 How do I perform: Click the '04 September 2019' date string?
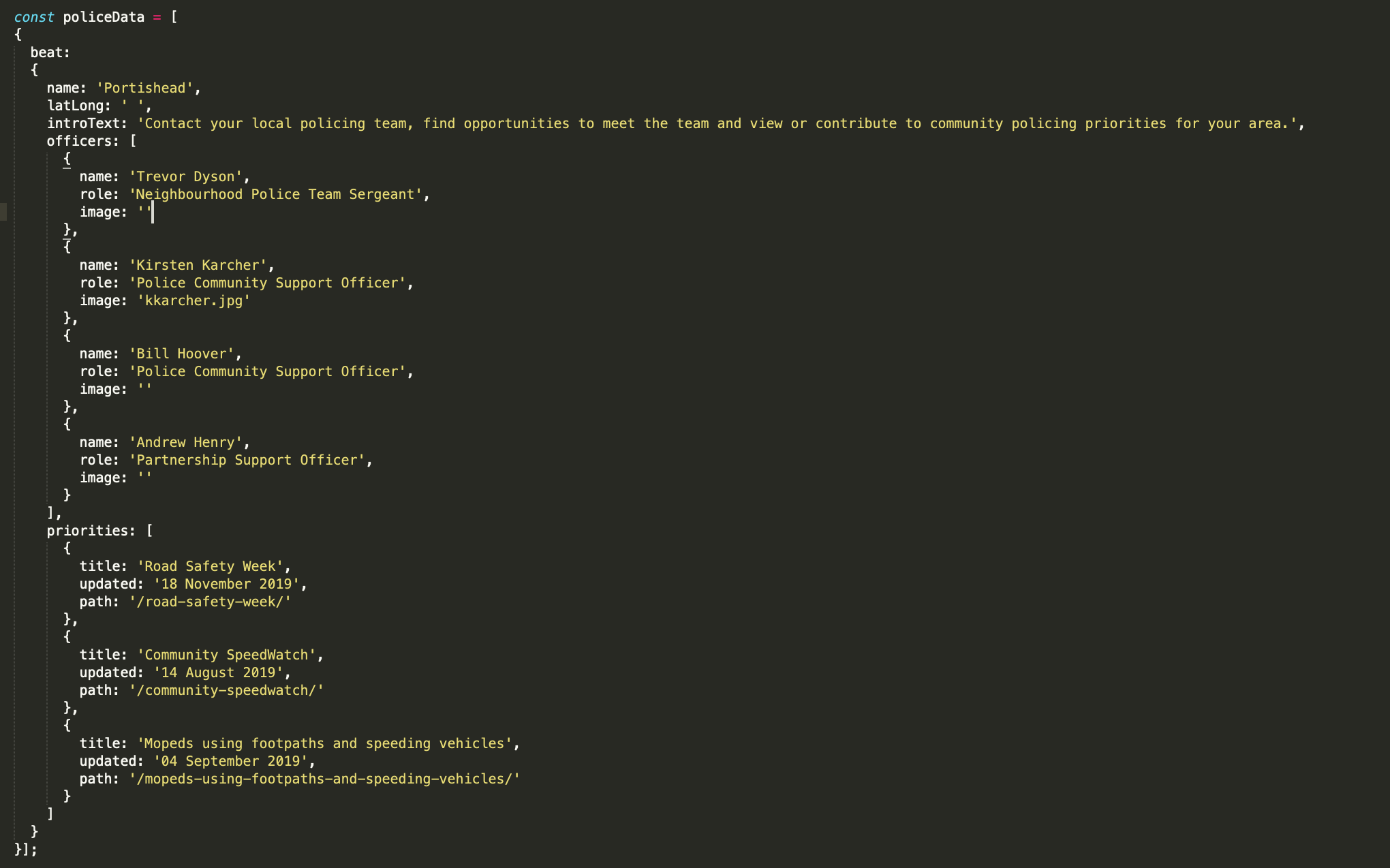point(230,761)
